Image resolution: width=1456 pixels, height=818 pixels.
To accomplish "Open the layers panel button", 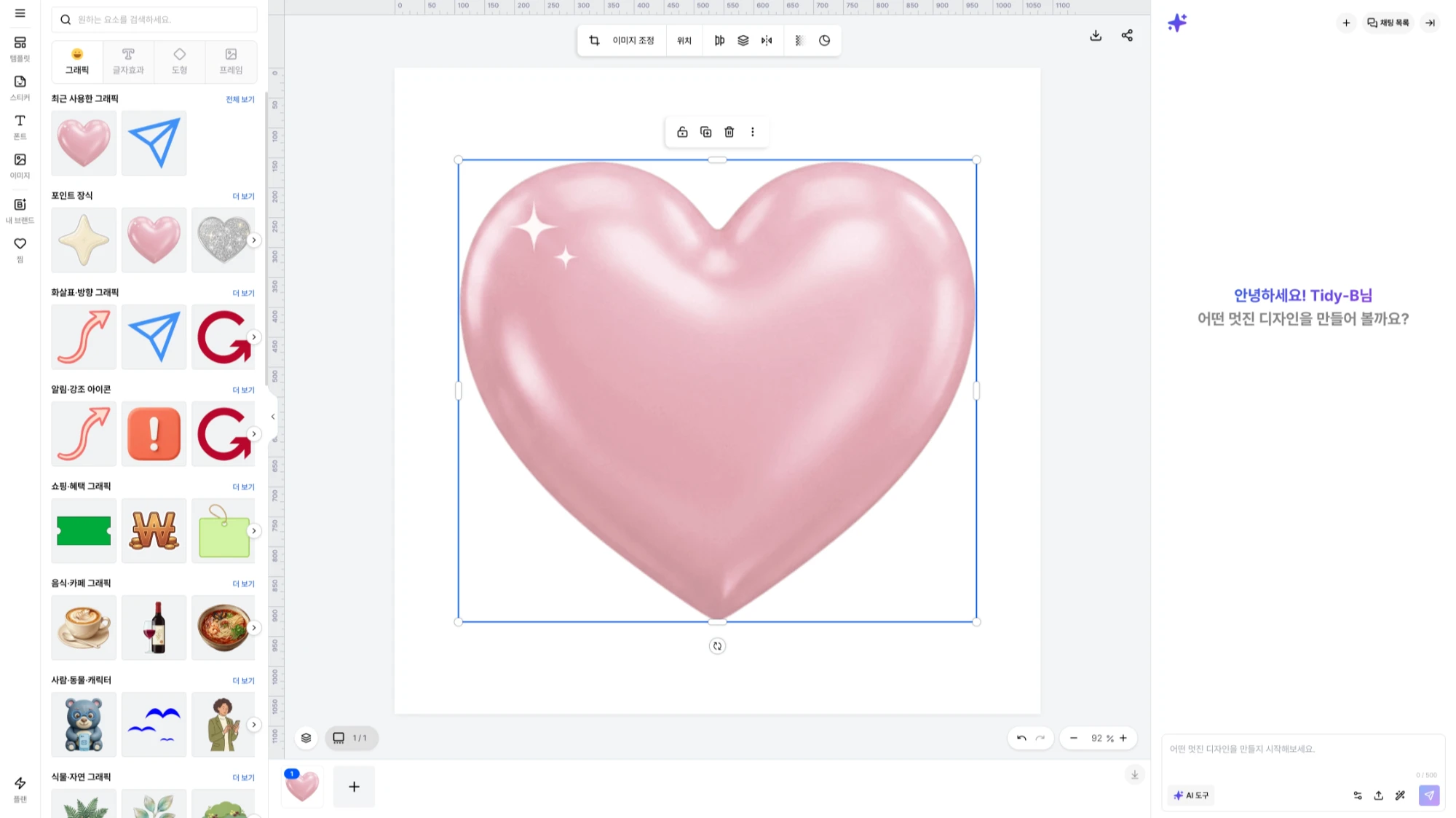I will click(306, 738).
